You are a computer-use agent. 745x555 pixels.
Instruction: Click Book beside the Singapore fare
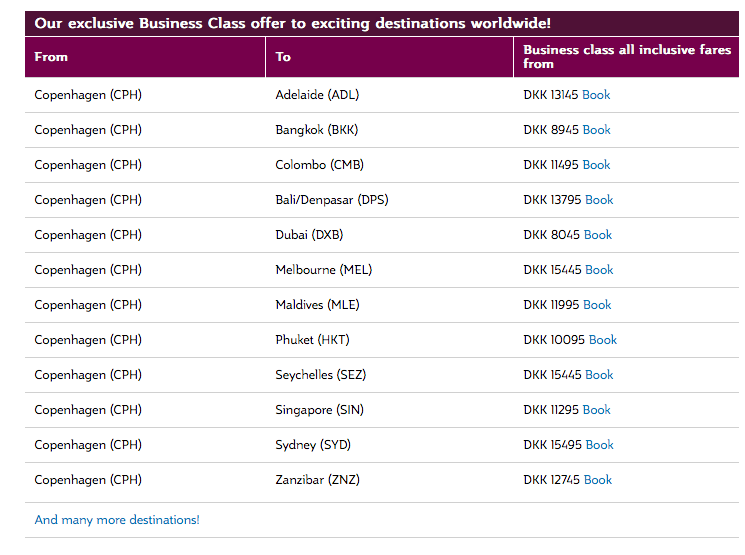[x=596, y=410]
